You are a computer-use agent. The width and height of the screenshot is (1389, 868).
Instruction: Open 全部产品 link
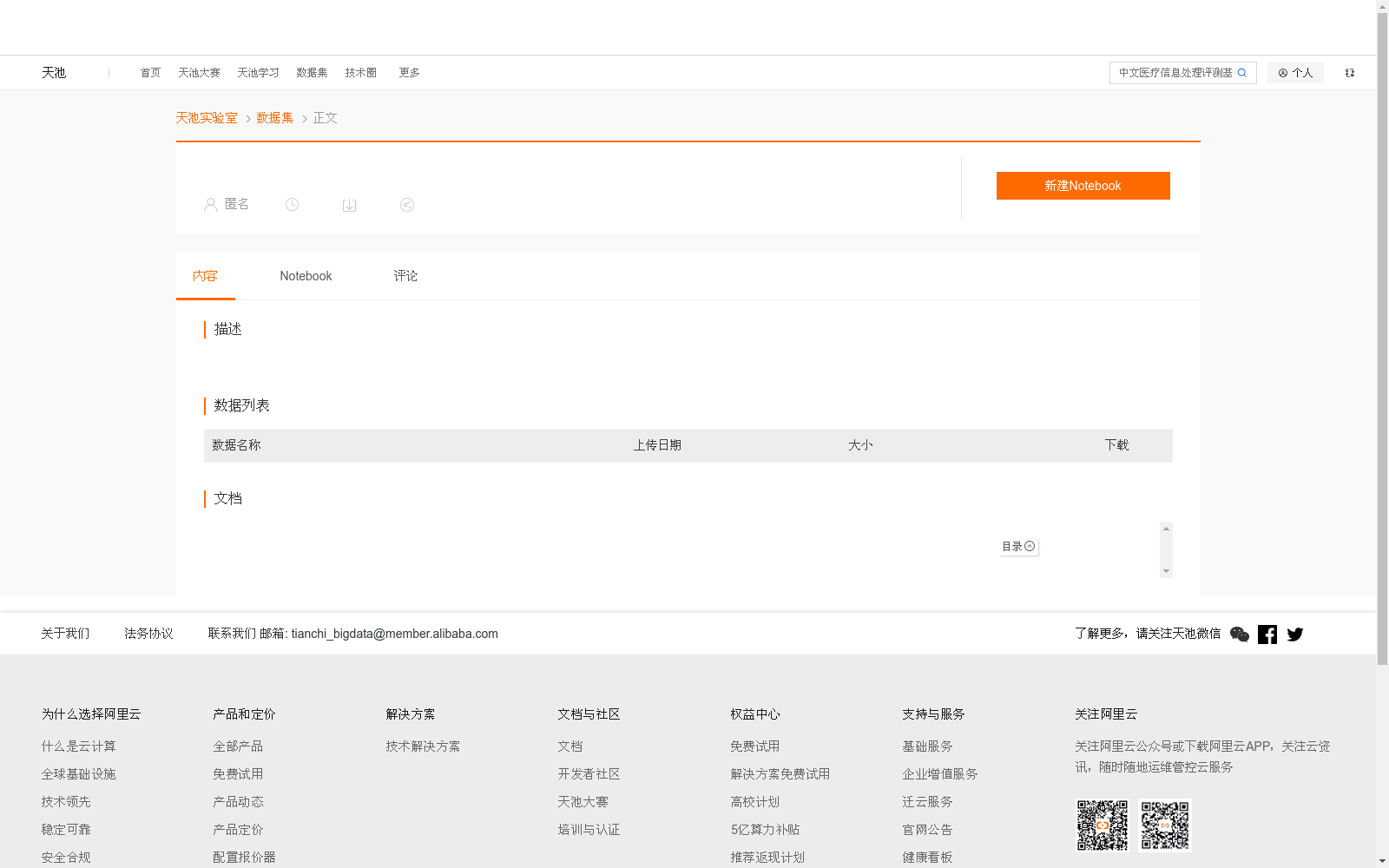(x=238, y=746)
